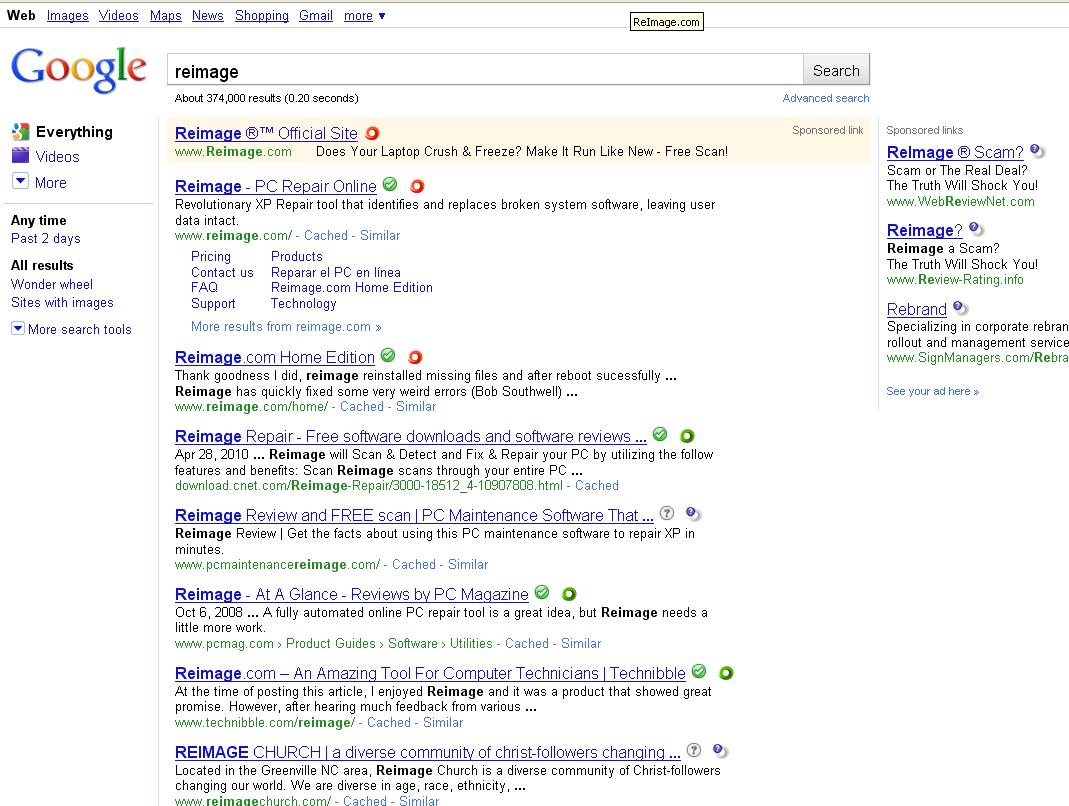Screen dimensions: 1069x806
Task: Click green checkmark beside Technibble result
Action: click(699, 671)
